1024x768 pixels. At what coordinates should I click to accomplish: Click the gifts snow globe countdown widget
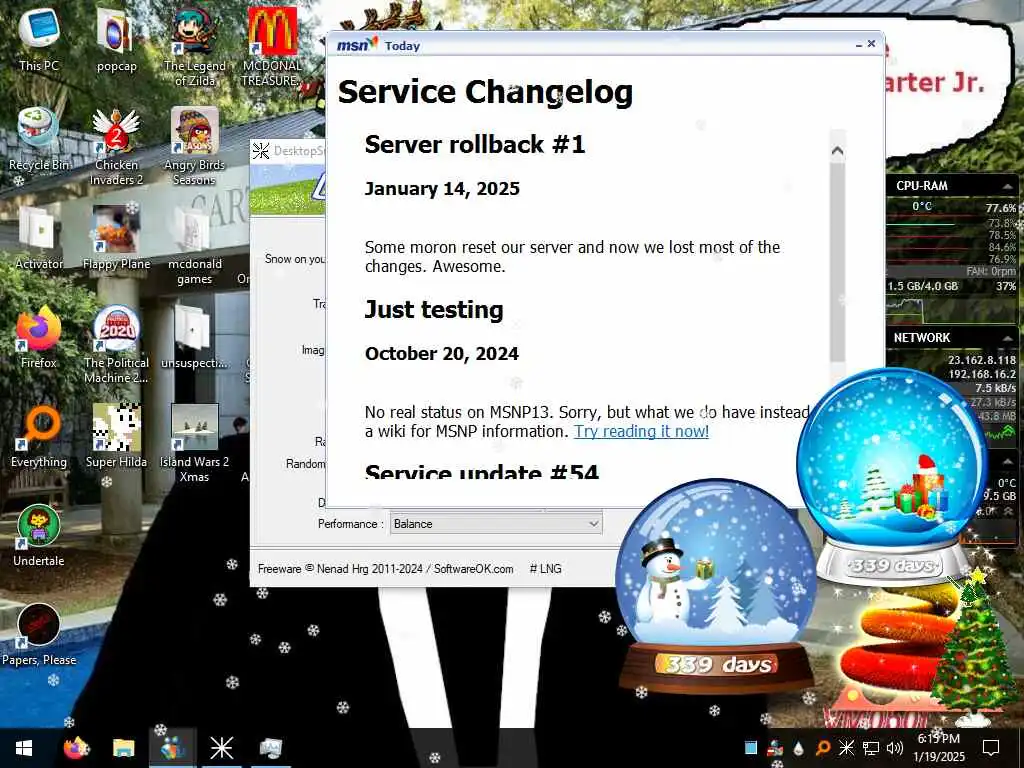pos(892,477)
